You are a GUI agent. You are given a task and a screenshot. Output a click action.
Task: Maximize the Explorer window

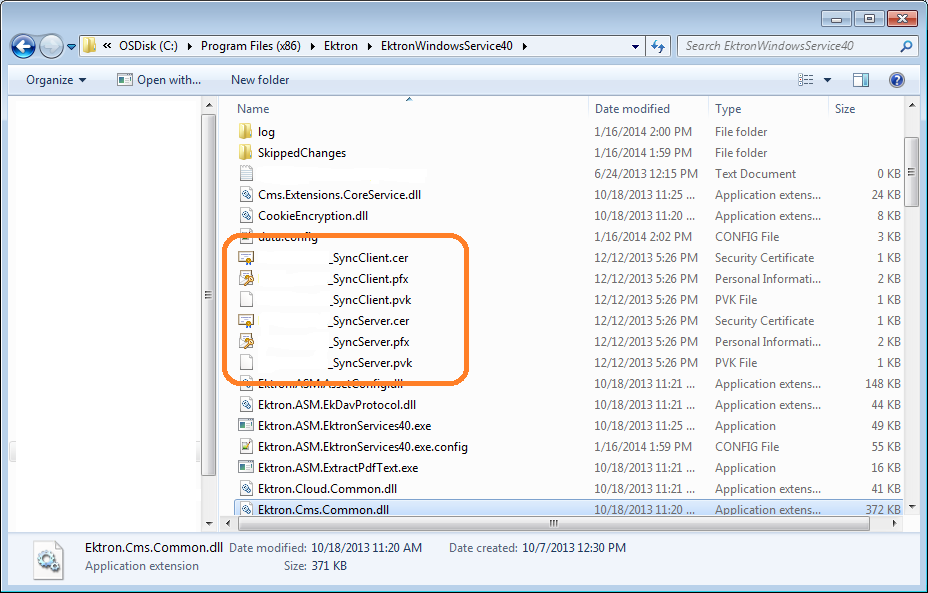[869, 18]
